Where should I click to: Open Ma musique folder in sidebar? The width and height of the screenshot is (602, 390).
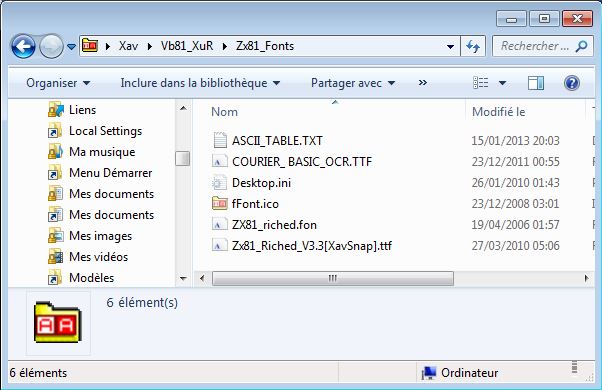click(102, 152)
